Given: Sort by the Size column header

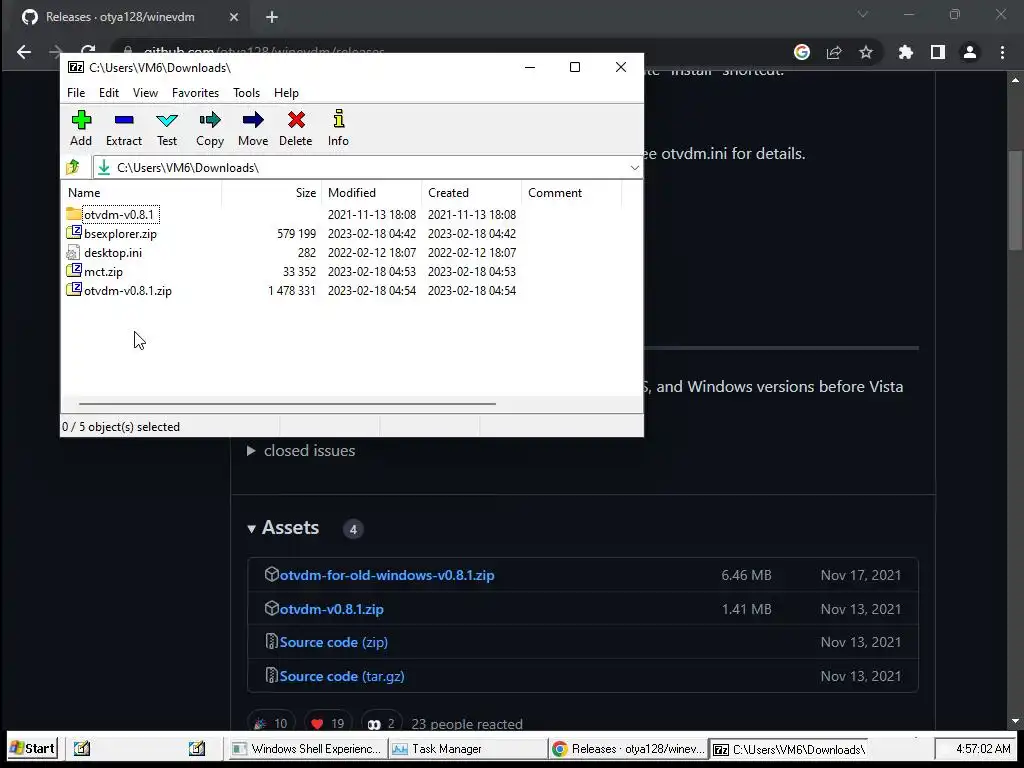Looking at the screenshot, I should pyautogui.click(x=272, y=193).
